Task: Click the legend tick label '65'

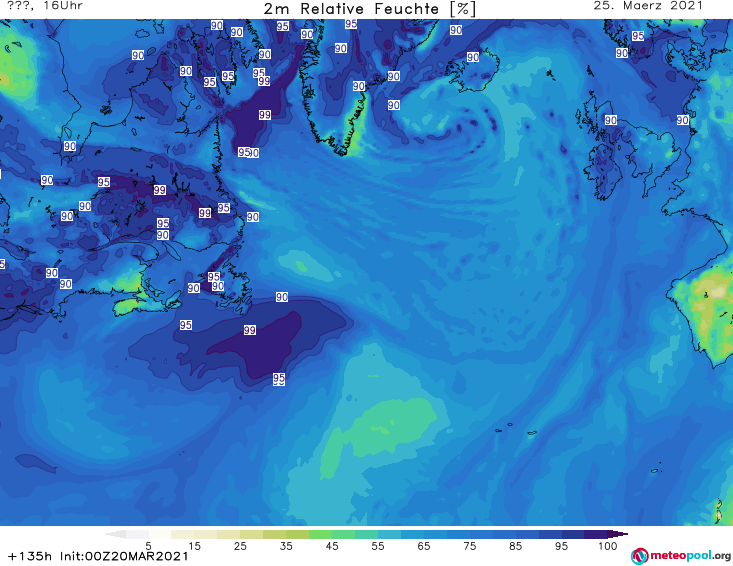Action: click(424, 546)
